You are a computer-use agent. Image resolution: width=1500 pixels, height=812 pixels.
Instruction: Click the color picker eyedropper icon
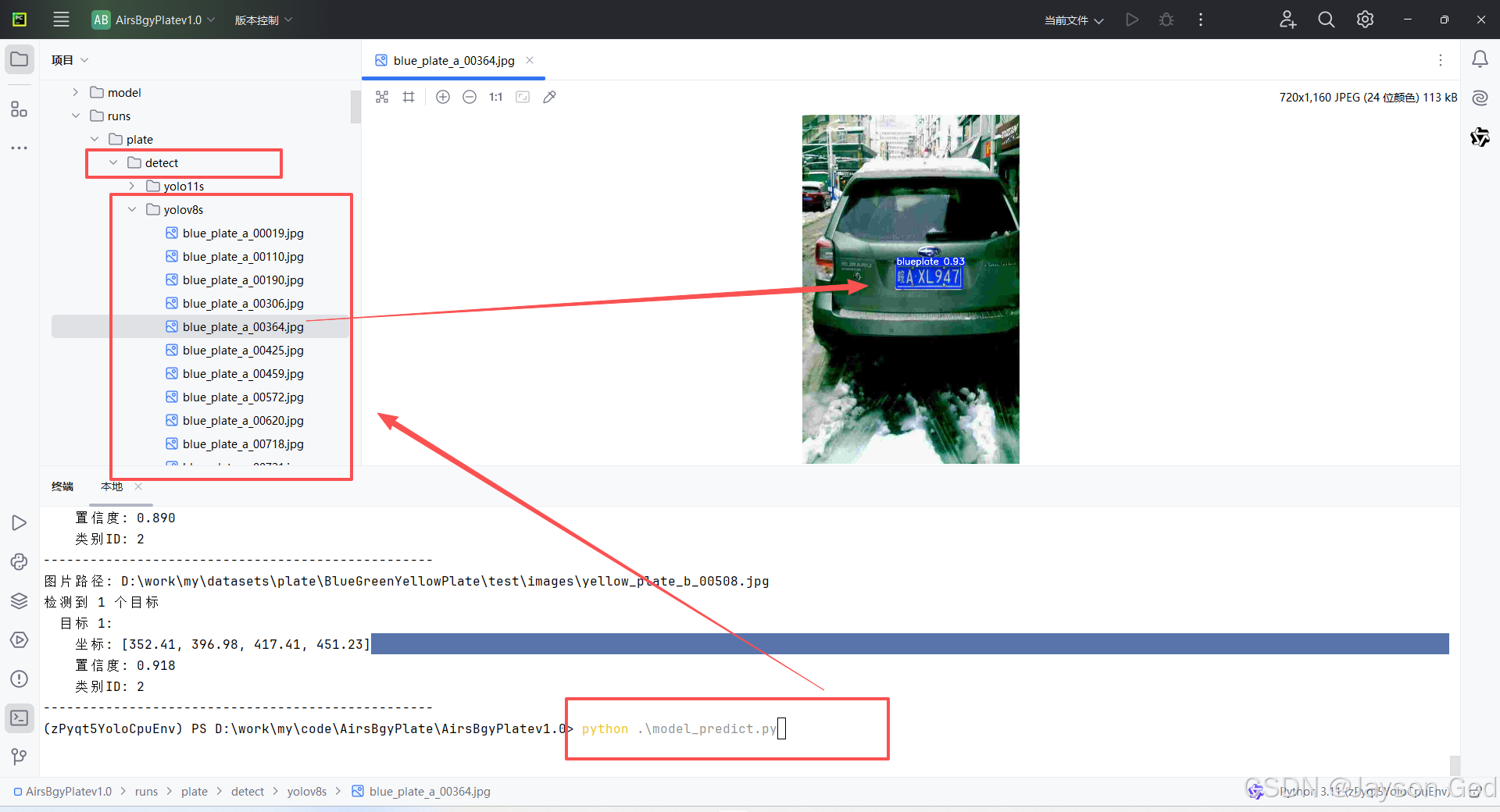coord(550,97)
